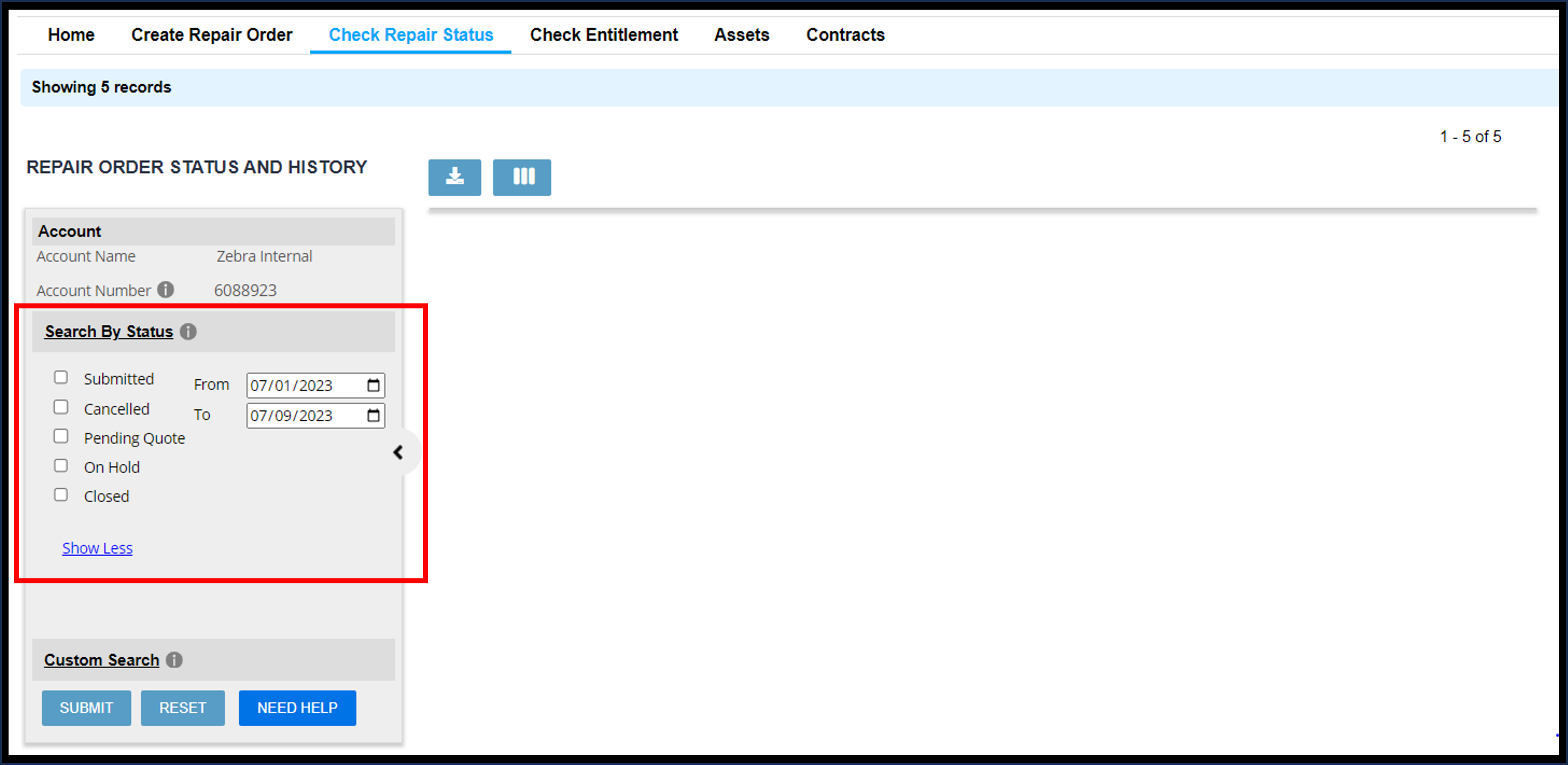Viewport: 1568px width, 765px height.
Task: Enable the Cancelled status checkbox
Action: (62, 407)
